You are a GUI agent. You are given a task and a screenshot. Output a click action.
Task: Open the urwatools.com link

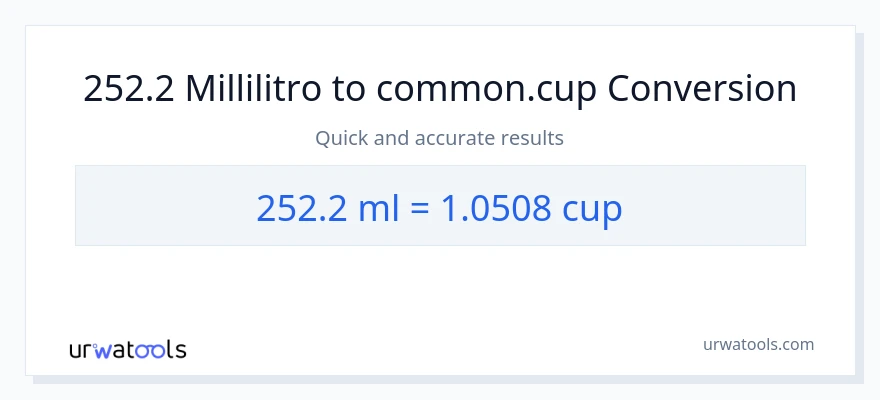(758, 344)
